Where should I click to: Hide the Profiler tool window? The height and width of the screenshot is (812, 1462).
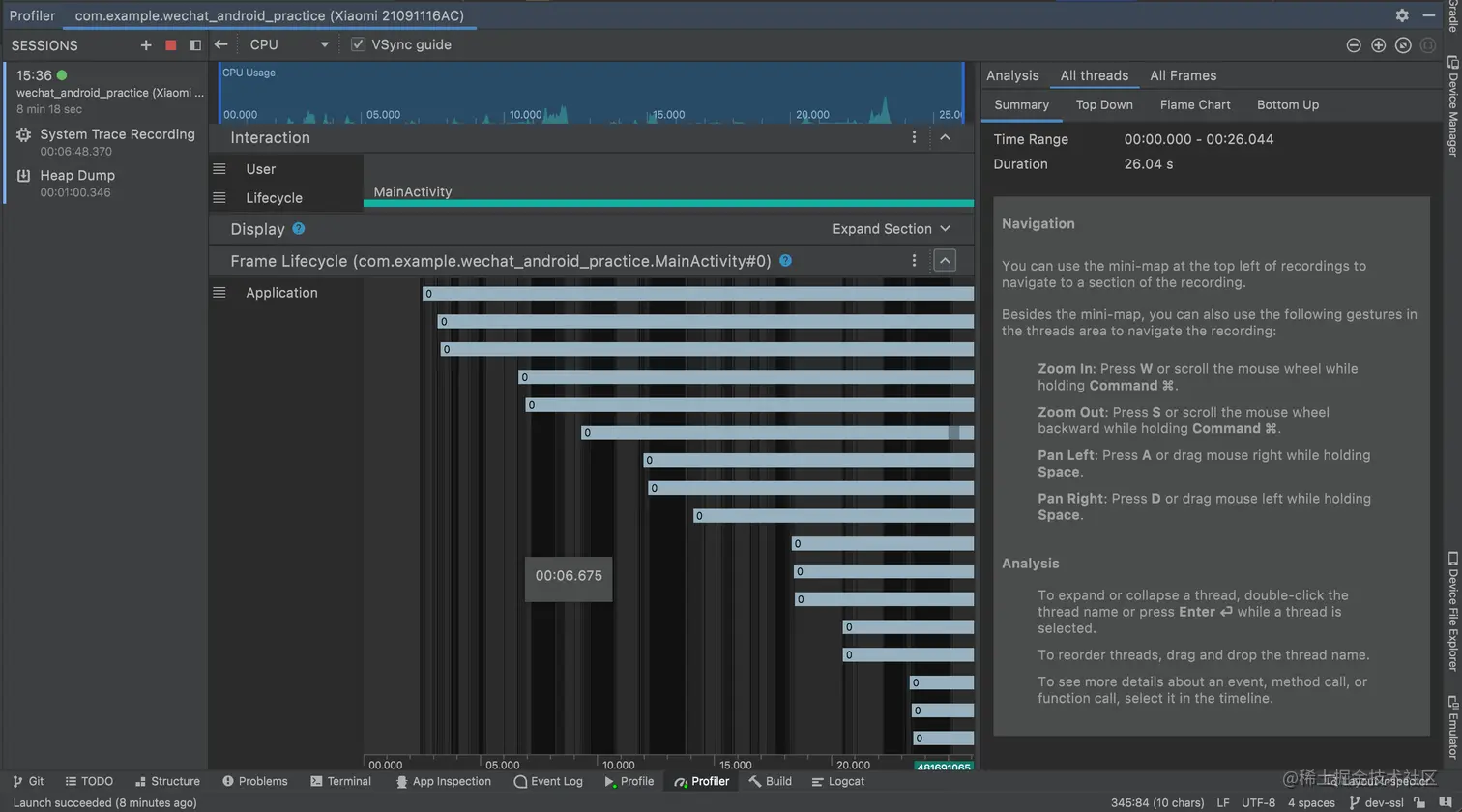[x=1428, y=15]
